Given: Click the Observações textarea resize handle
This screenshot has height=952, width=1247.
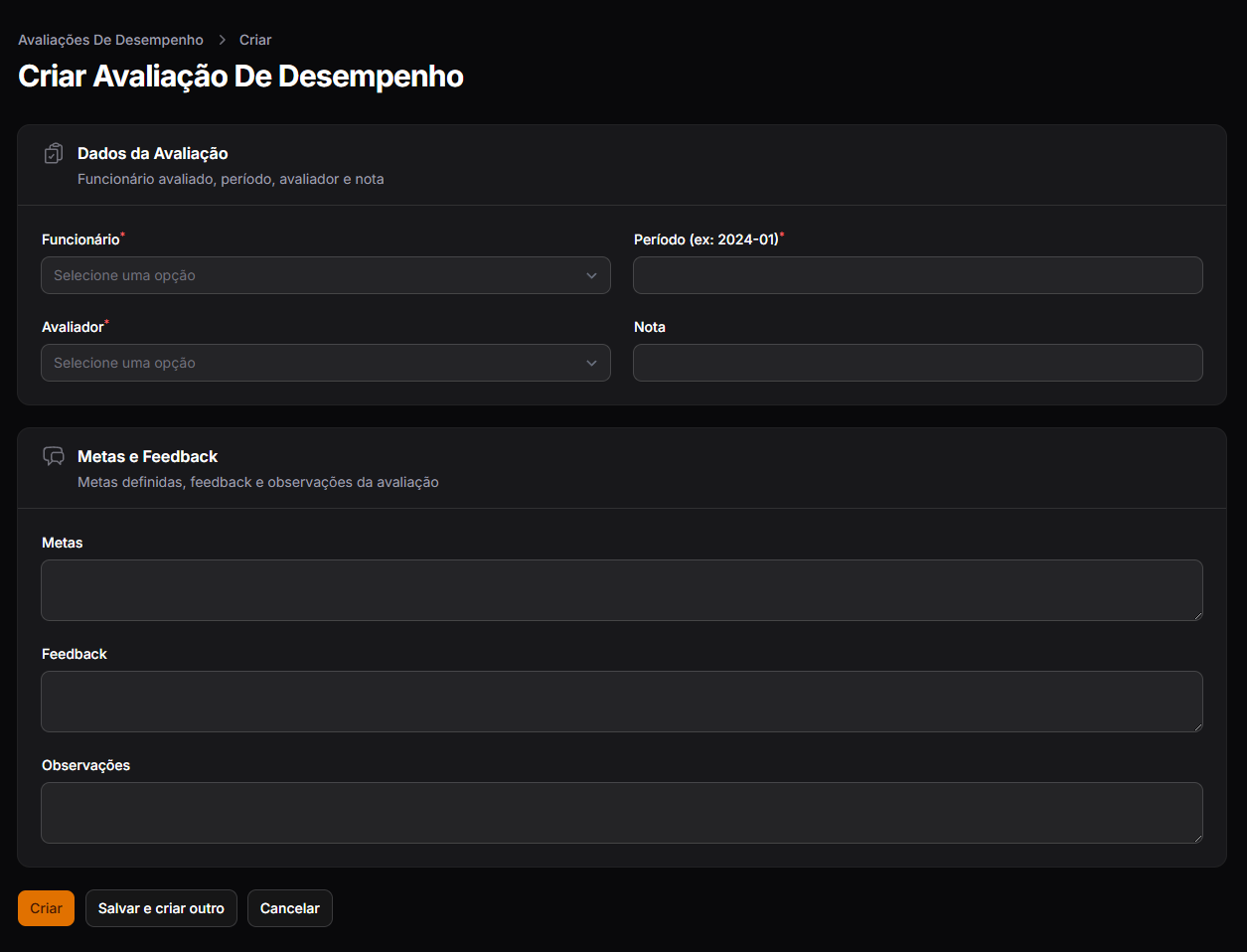Looking at the screenshot, I should [x=1197, y=838].
